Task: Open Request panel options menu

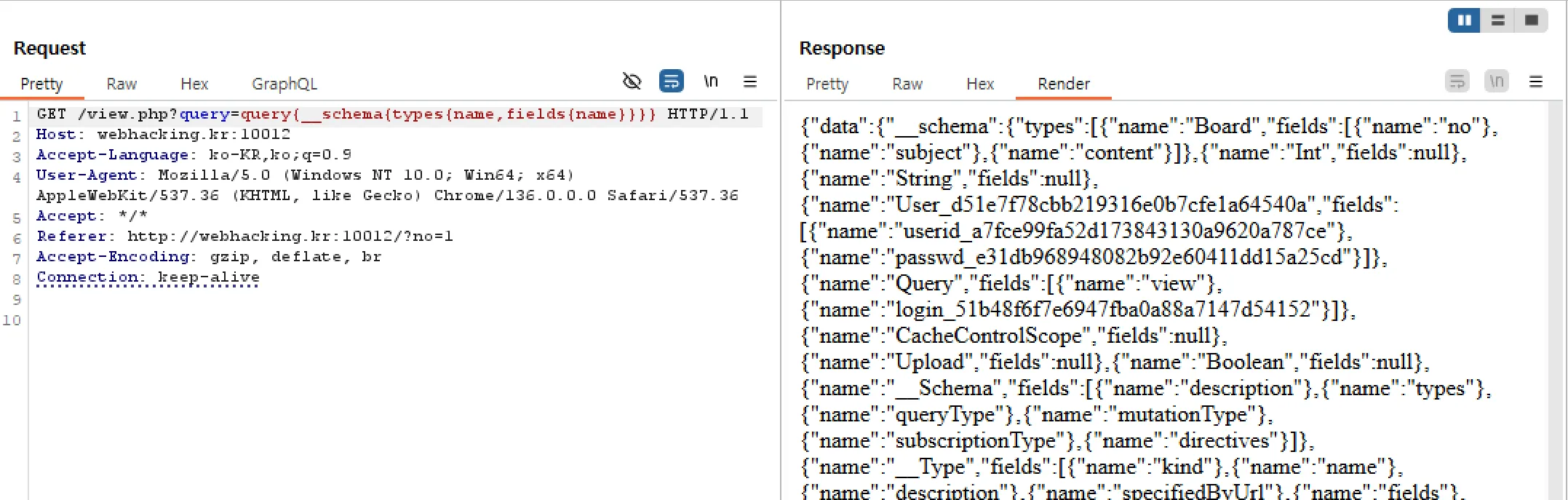Action: click(750, 82)
